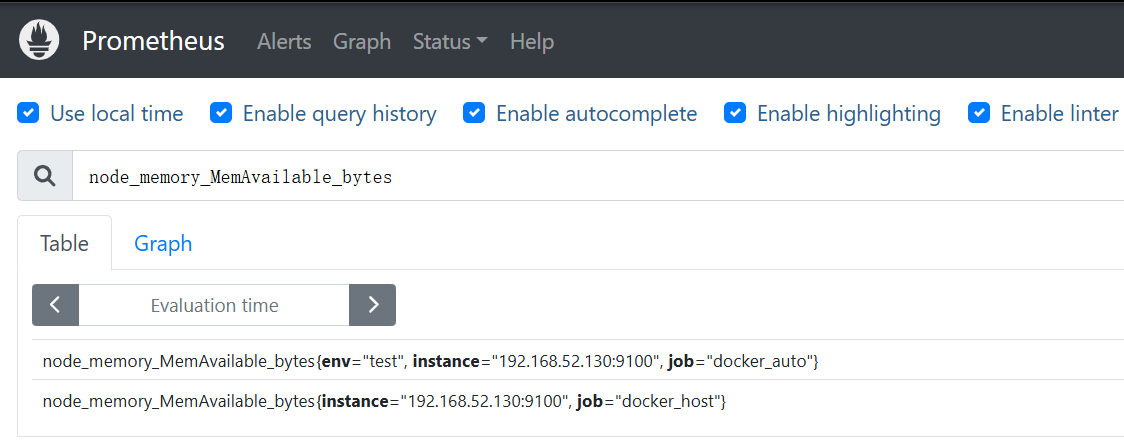Switch to the Graph tab
Screen dimensions: 1124x447
tap(163, 243)
